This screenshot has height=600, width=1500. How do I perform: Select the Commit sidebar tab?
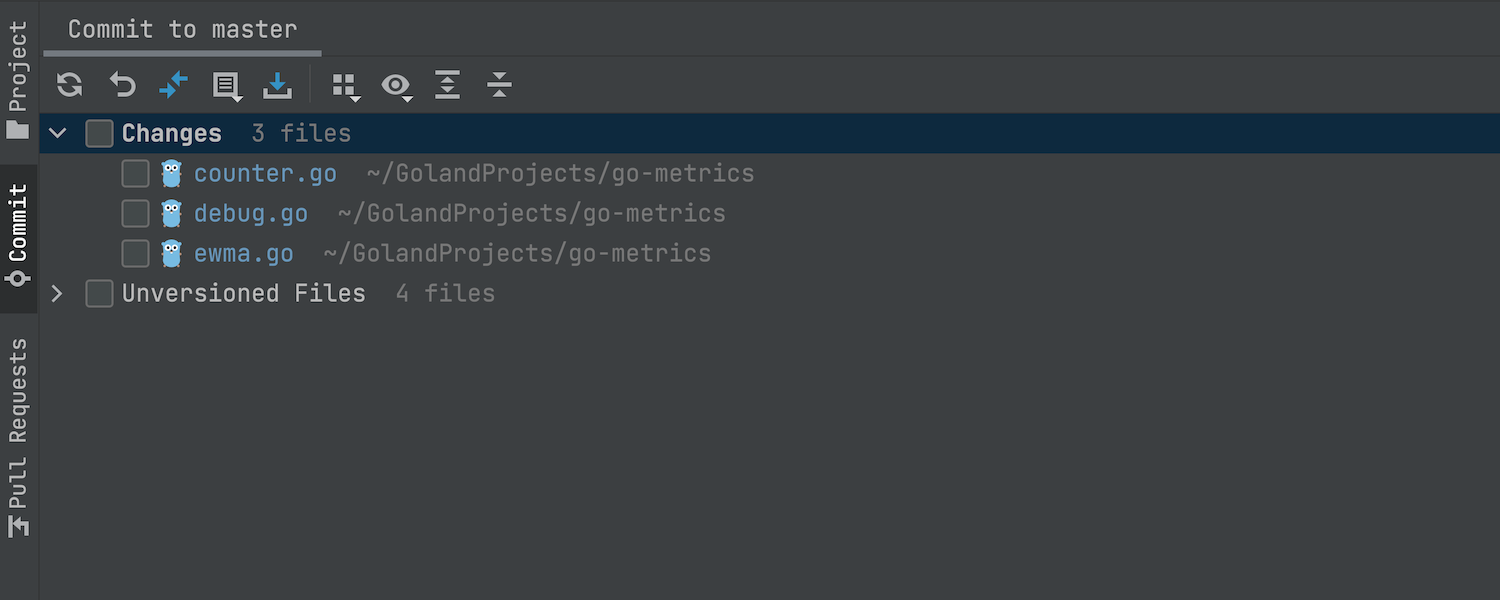click(18, 236)
